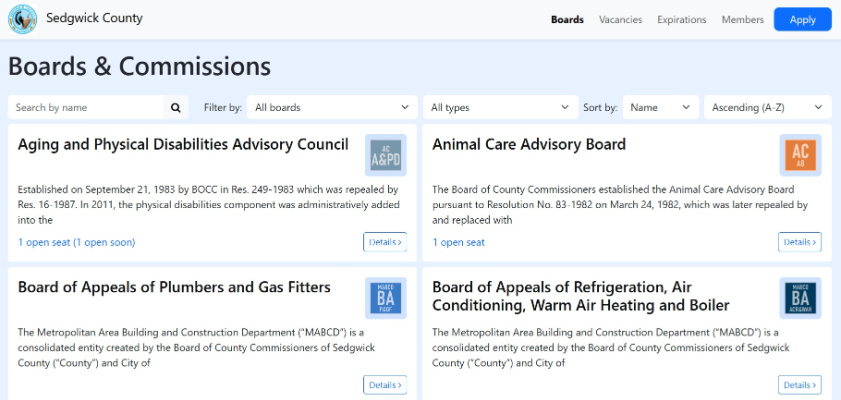The image size is (841, 400).
Task: View Details for Refrigeration Air Conditioning board
Action: 800,384
